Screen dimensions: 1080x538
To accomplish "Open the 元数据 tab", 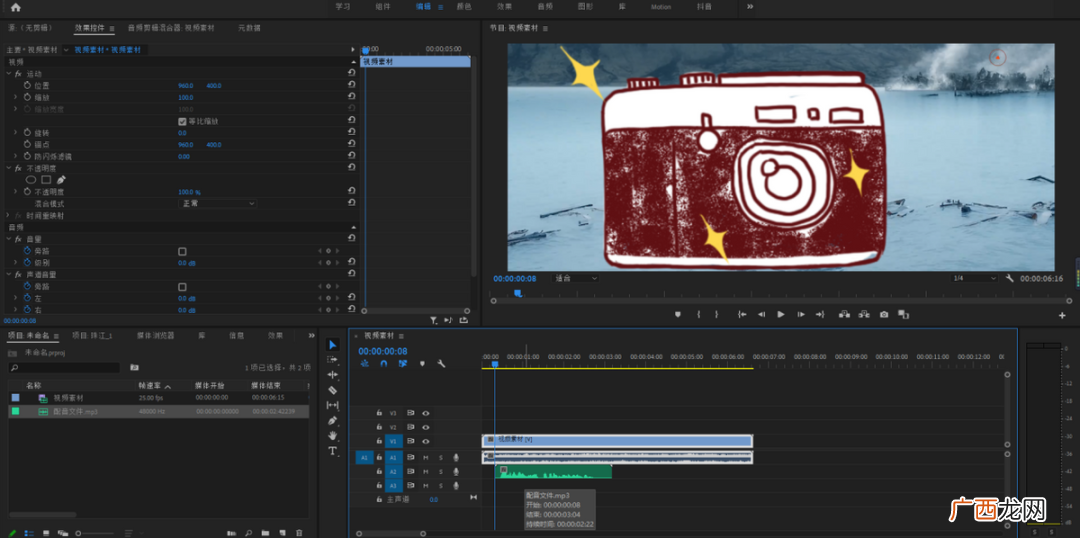I will pos(249,28).
